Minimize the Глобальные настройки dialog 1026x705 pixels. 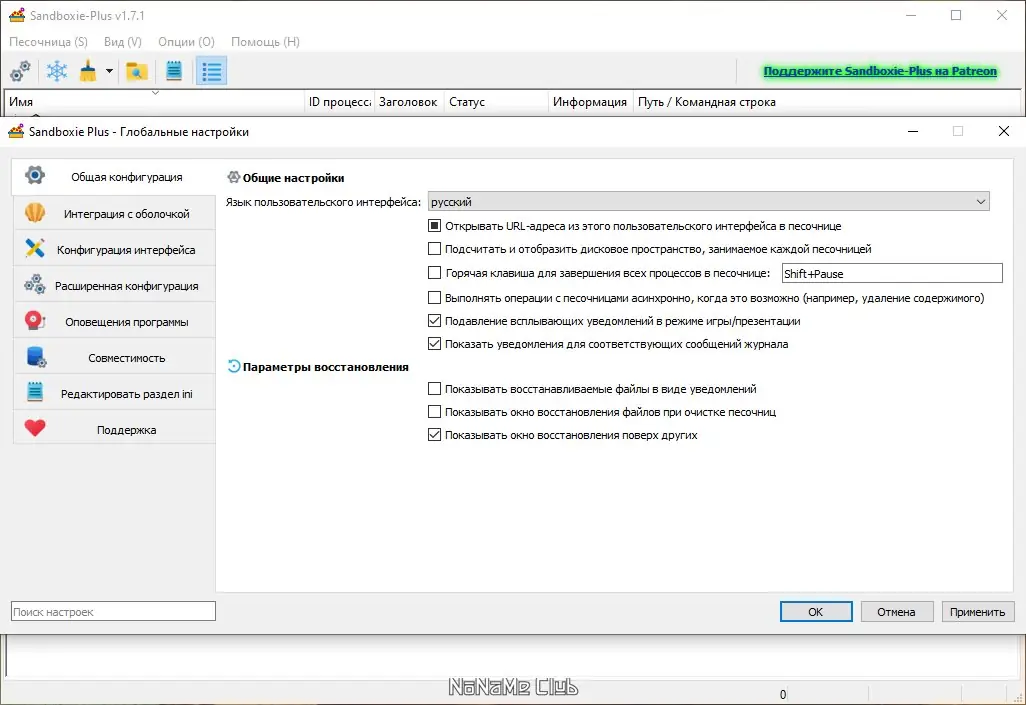pos(913,131)
